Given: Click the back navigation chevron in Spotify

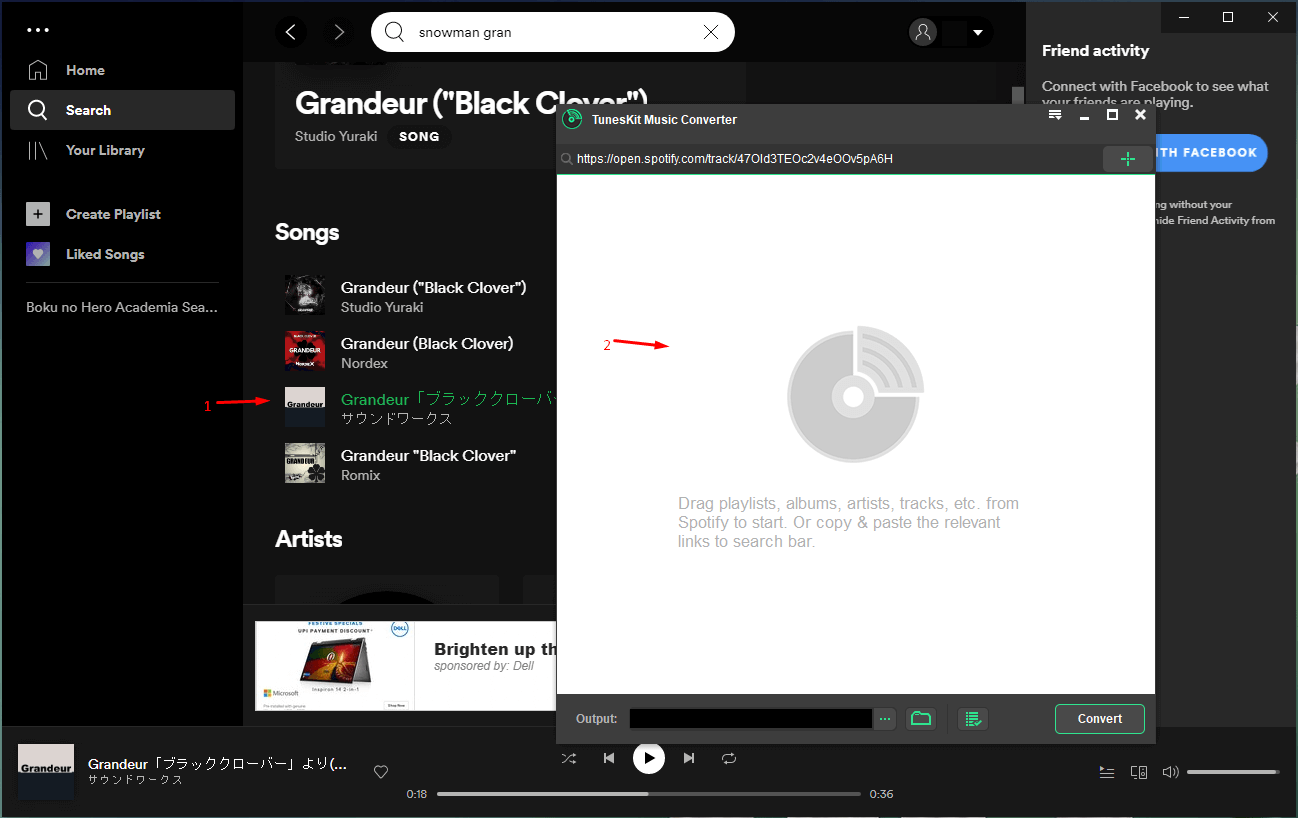Looking at the screenshot, I should click(x=290, y=32).
